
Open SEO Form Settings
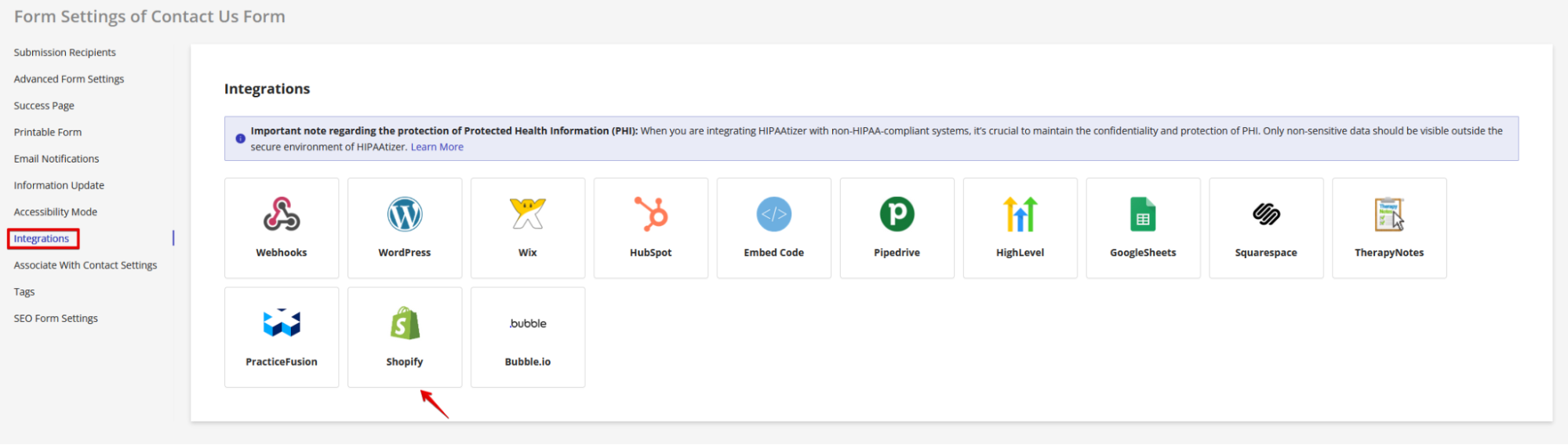coord(56,319)
